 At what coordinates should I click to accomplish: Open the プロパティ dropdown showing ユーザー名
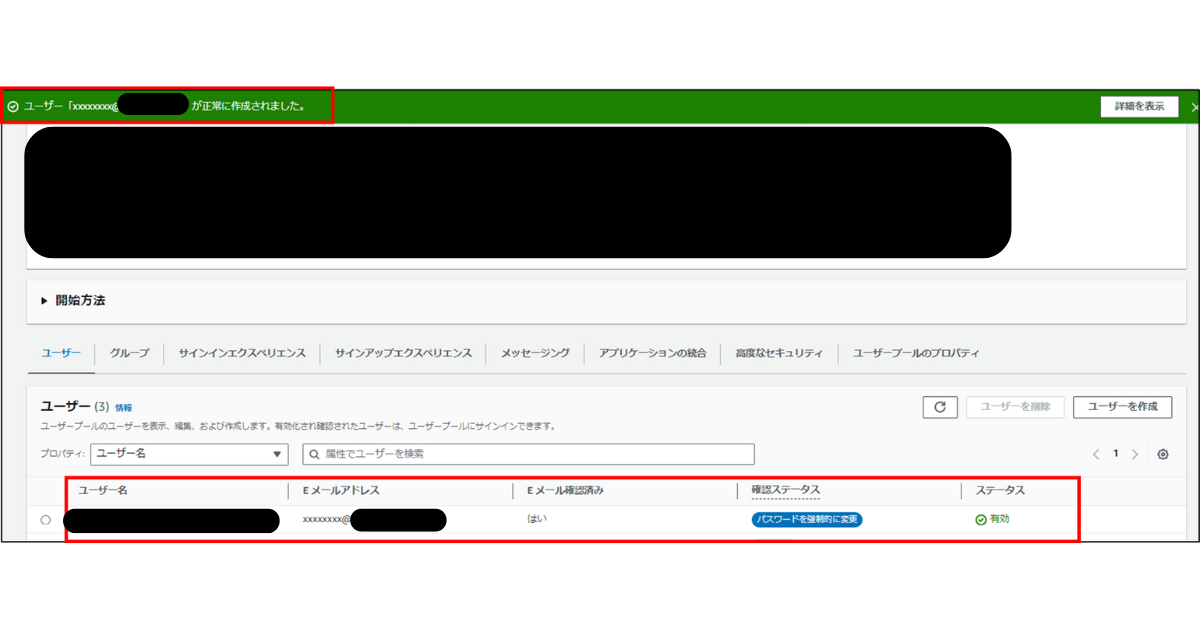click(188, 454)
